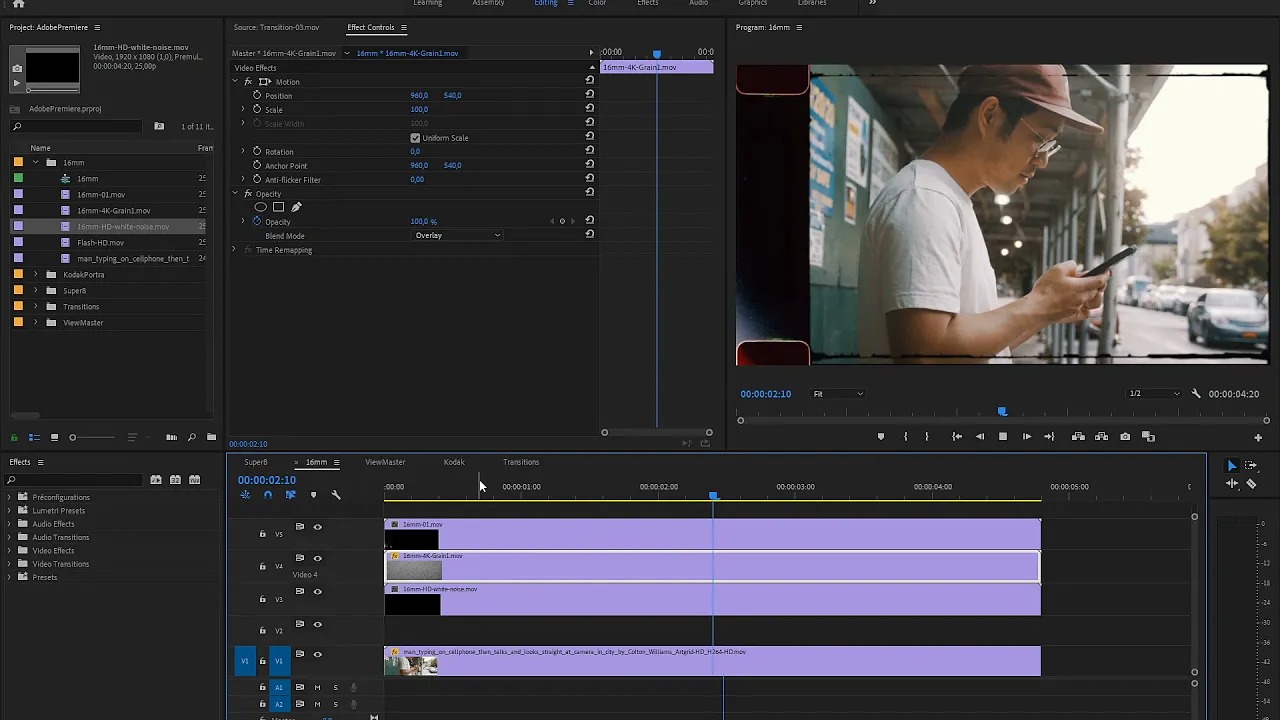The width and height of the screenshot is (1280, 720).
Task: Click the Opacity value 100.0 %
Action: pyautogui.click(x=423, y=221)
